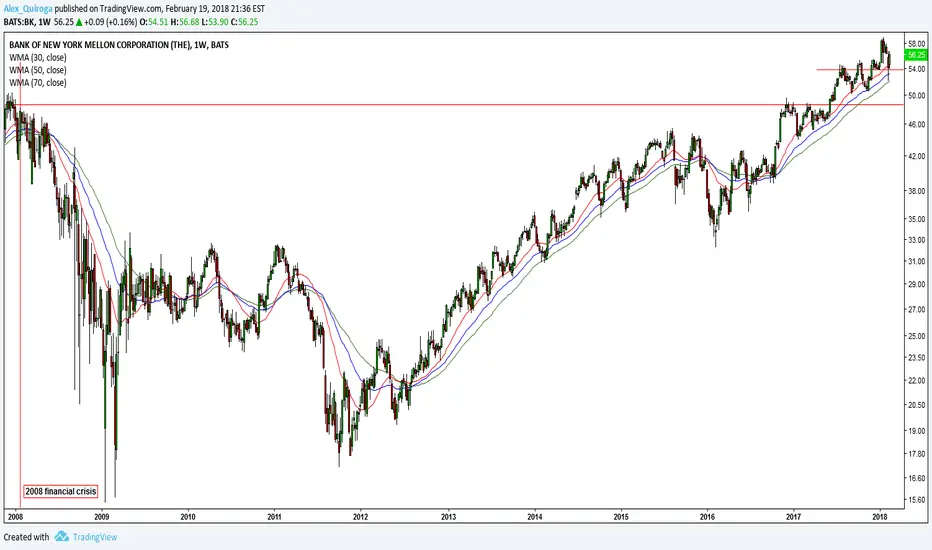This screenshot has width=932, height=550.
Task: Click the 2012 year label on time axis
Action: point(361,517)
